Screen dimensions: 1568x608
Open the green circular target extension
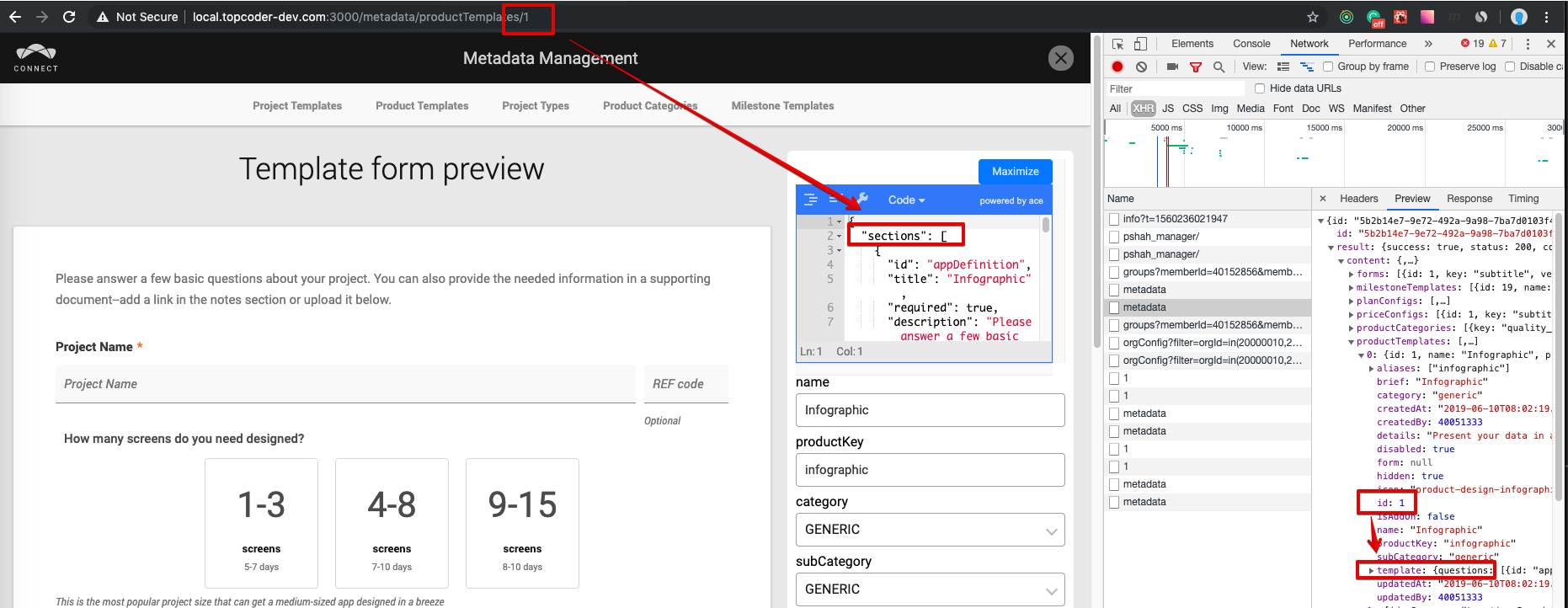pyautogui.click(x=1347, y=17)
